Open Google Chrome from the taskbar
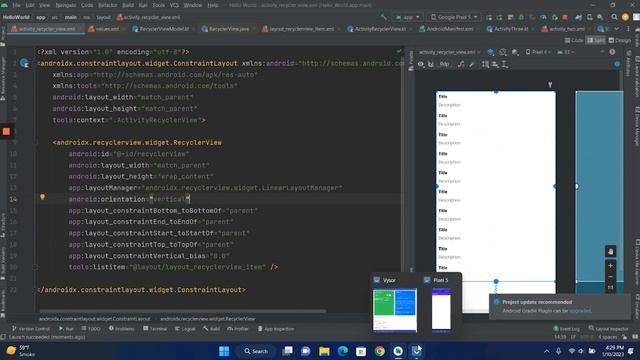The width and height of the screenshot is (640, 360). [x=380, y=351]
